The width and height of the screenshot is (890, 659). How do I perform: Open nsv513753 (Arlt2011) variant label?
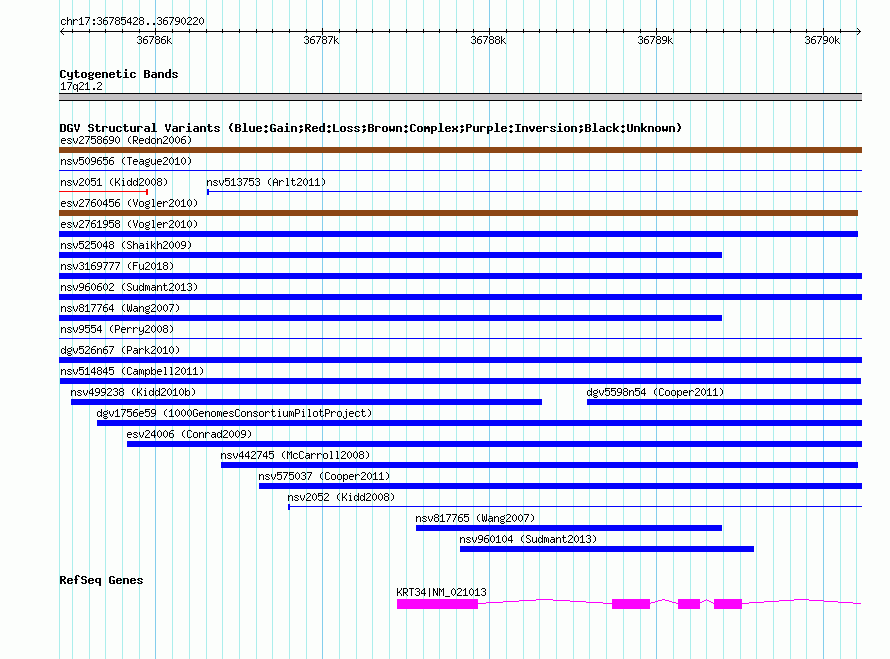(266, 182)
